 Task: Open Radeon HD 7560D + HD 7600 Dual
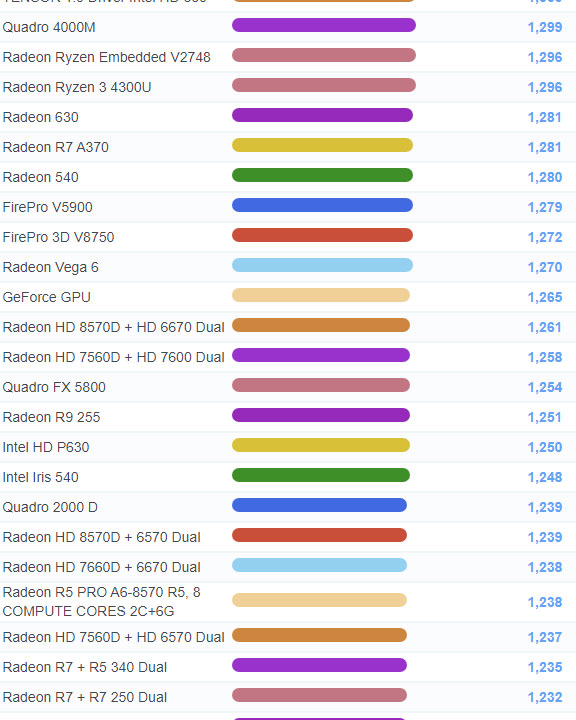click(x=113, y=357)
